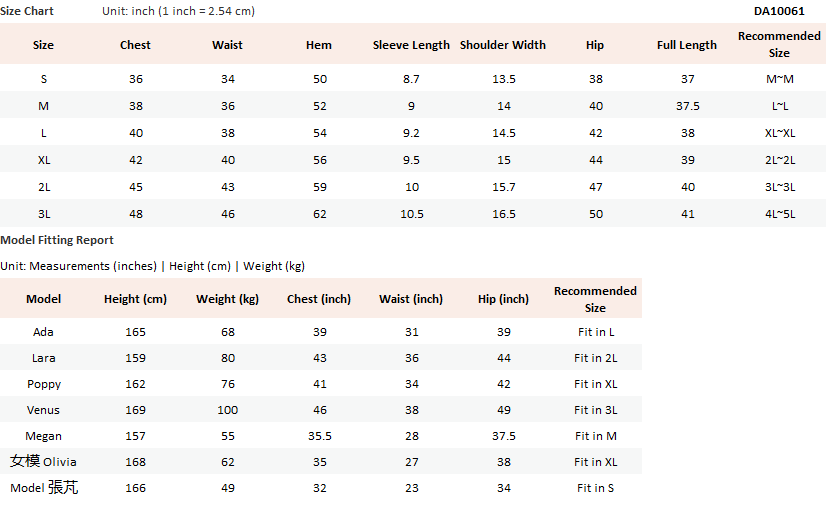Click the inch to cm unit note
830x507 pixels.
(x=179, y=11)
